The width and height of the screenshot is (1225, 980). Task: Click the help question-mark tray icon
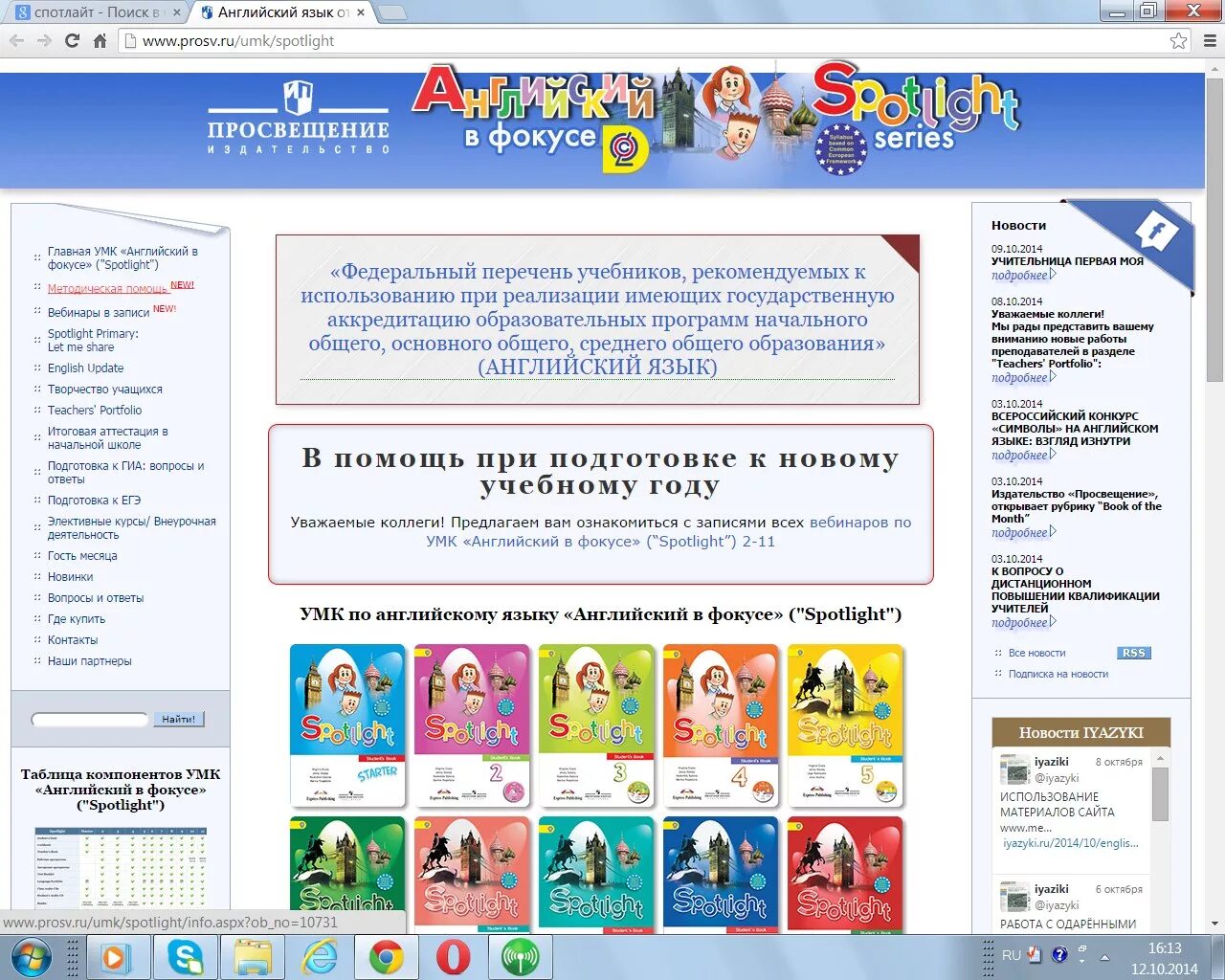[1059, 954]
